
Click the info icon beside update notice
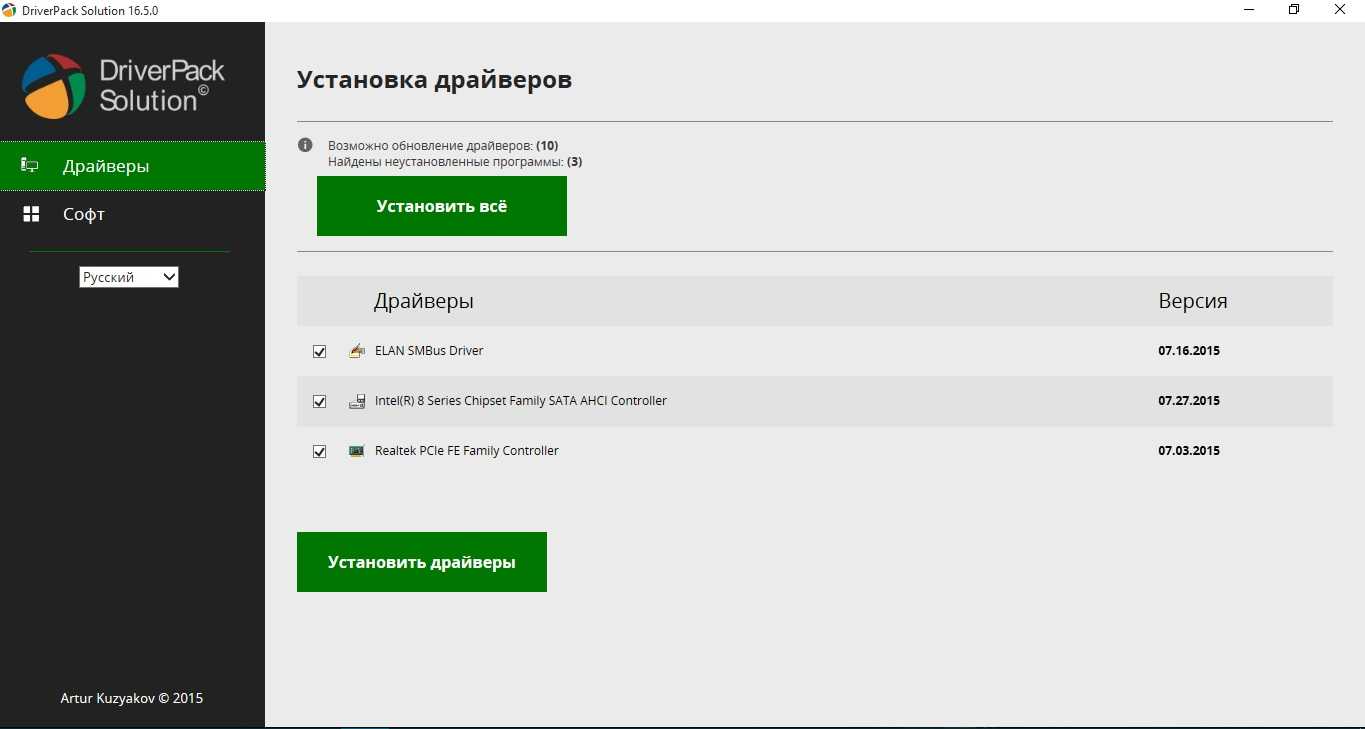pyautogui.click(x=306, y=145)
